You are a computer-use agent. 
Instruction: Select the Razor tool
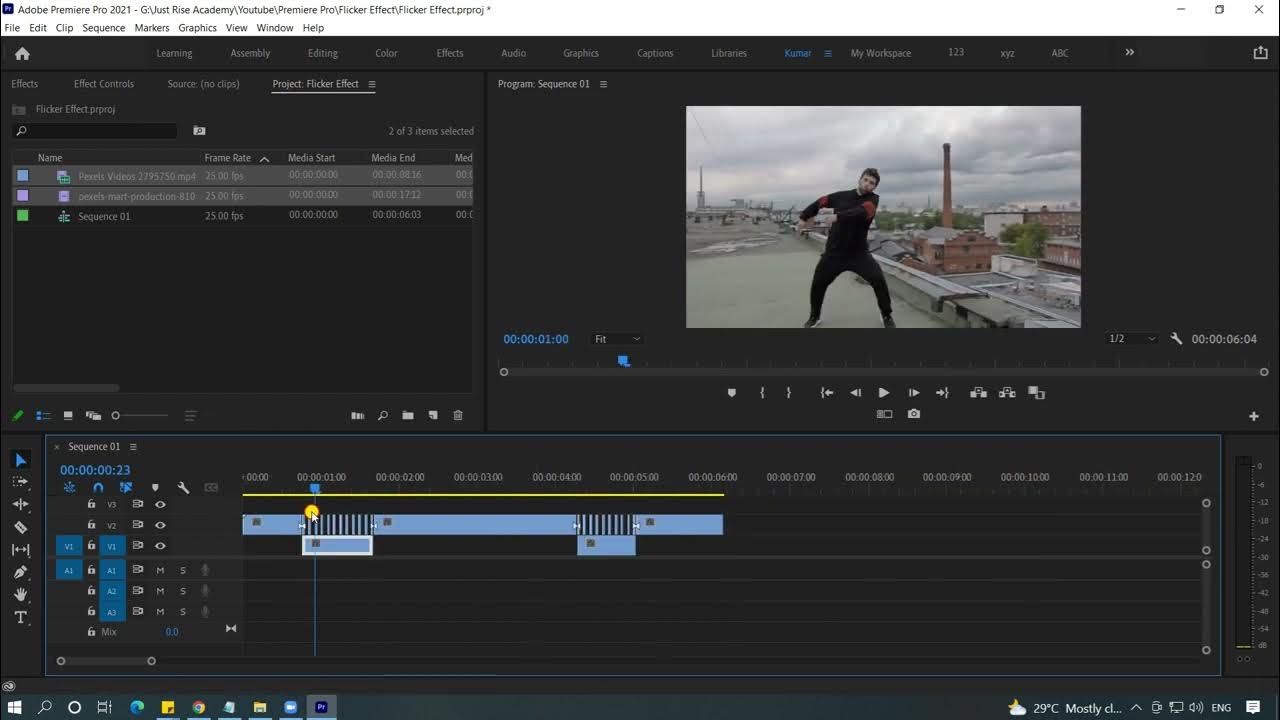coord(21,527)
